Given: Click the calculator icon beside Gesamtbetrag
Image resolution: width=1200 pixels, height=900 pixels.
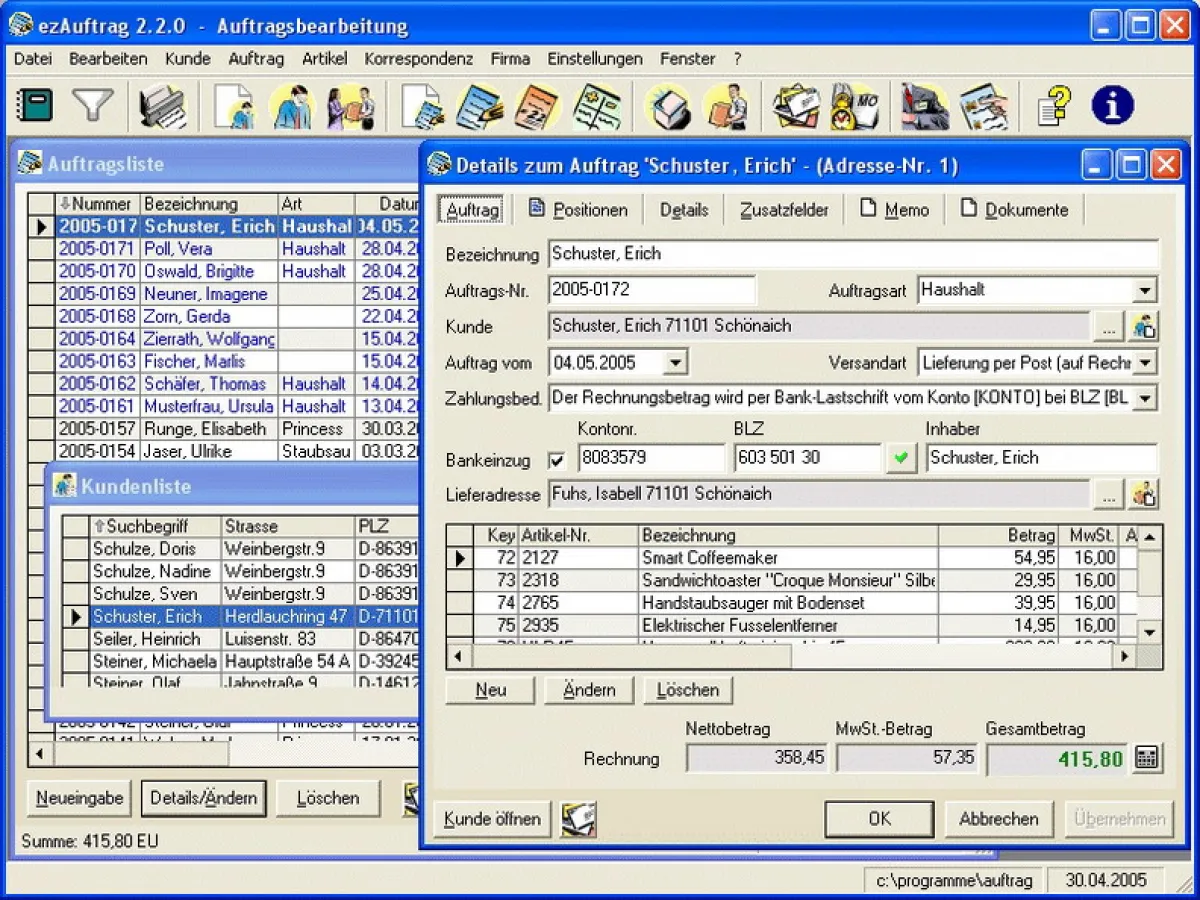Looking at the screenshot, I should [x=1147, y=758].
